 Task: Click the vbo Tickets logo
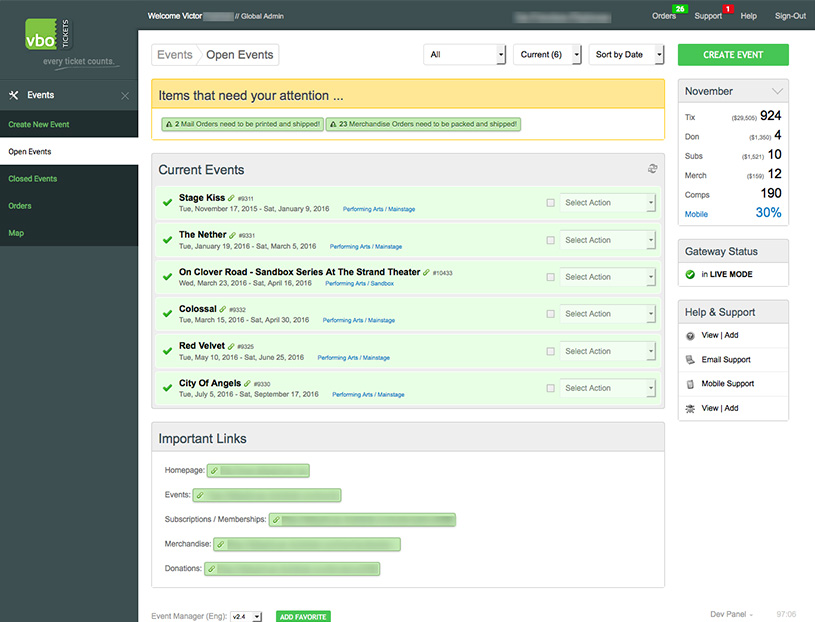tap(49, 35)
